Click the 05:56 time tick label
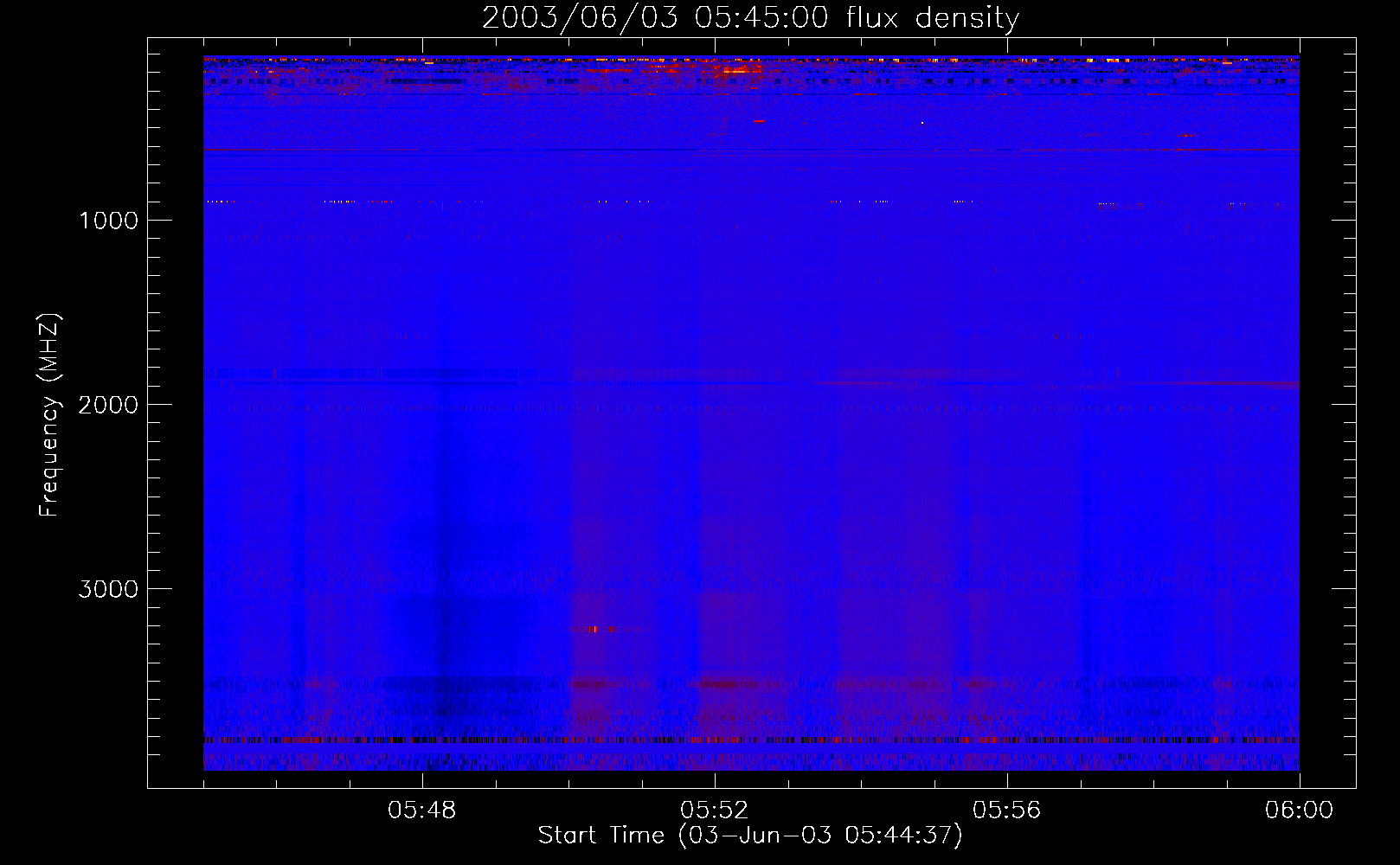 1007,811
